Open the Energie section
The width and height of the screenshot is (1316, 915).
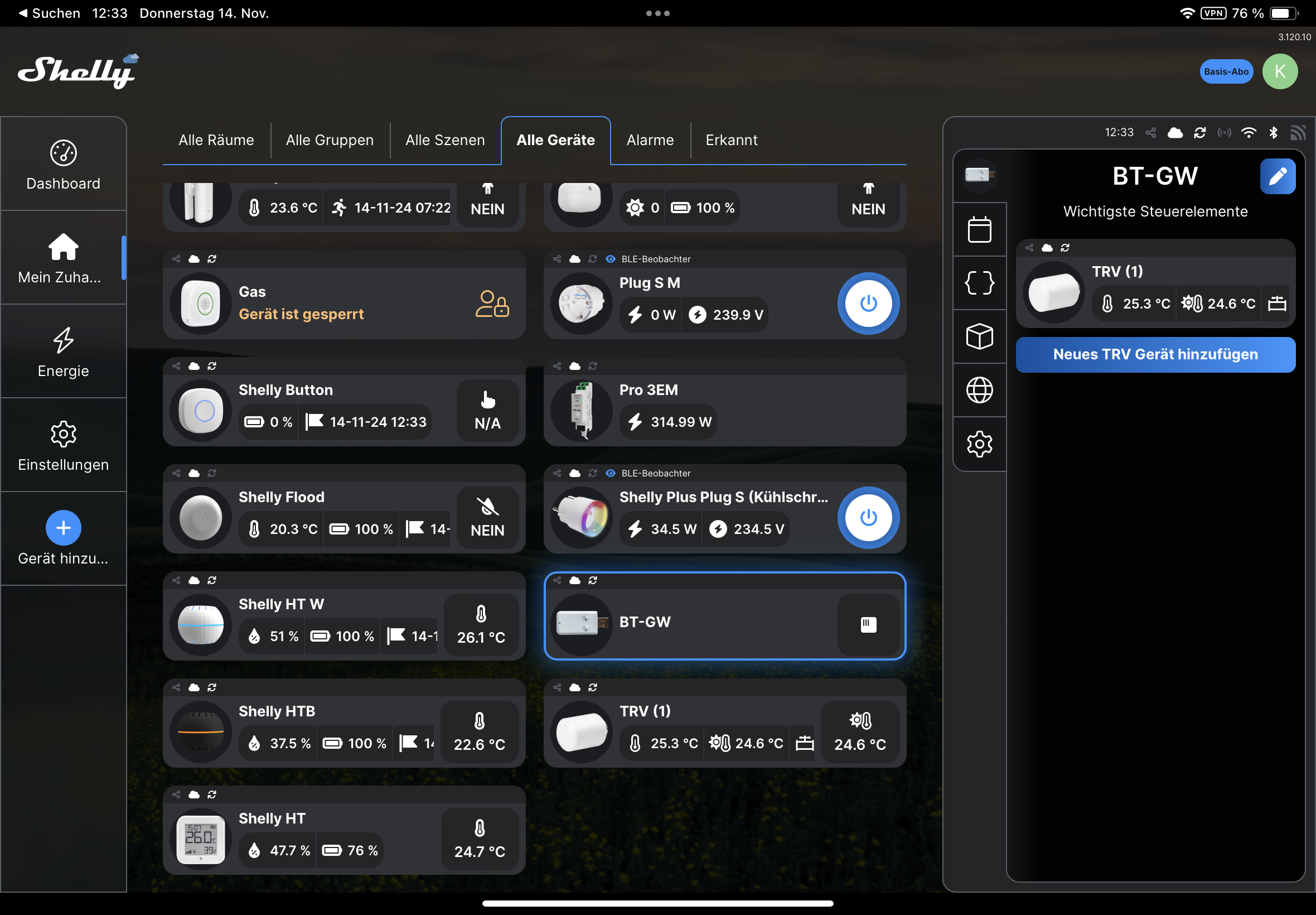63,352
